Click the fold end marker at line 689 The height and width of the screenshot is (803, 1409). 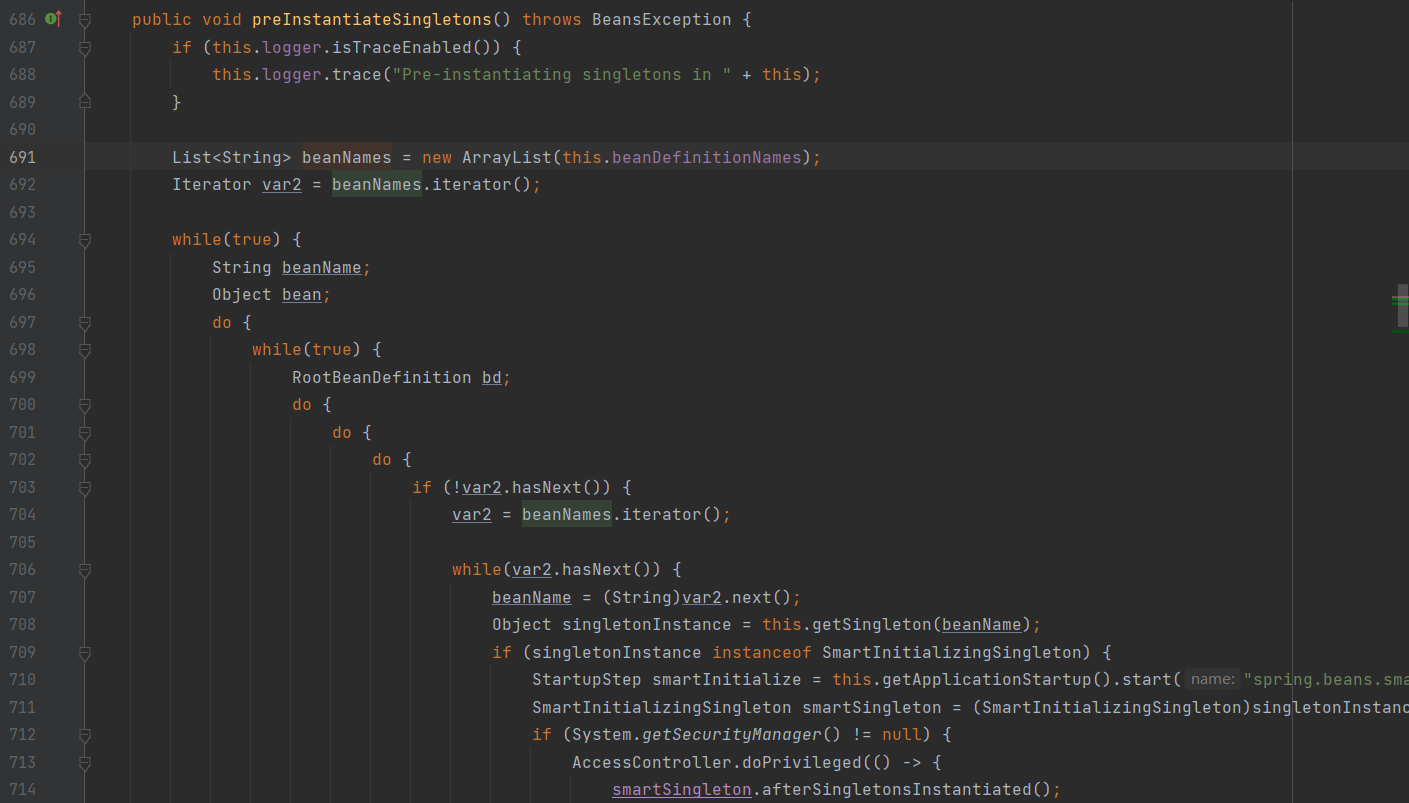click(84, 102)
